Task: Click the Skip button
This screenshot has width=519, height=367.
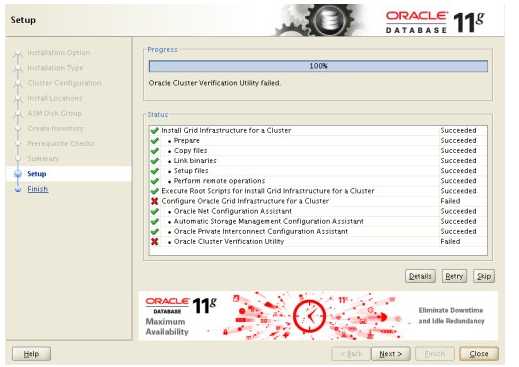Action: coord(484,276)
